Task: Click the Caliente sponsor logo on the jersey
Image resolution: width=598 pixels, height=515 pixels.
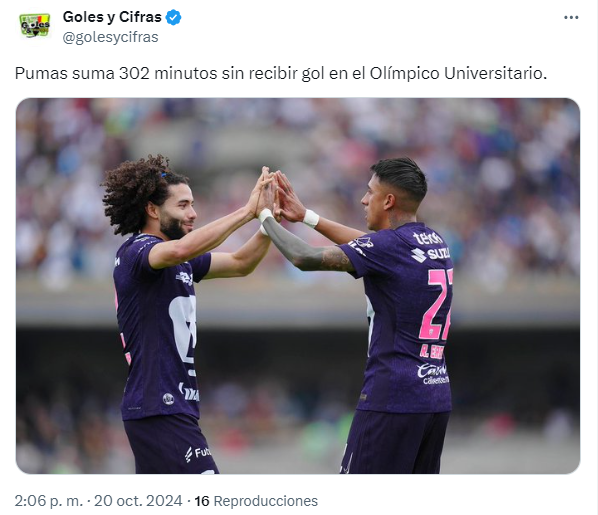Action: point(433,373)
